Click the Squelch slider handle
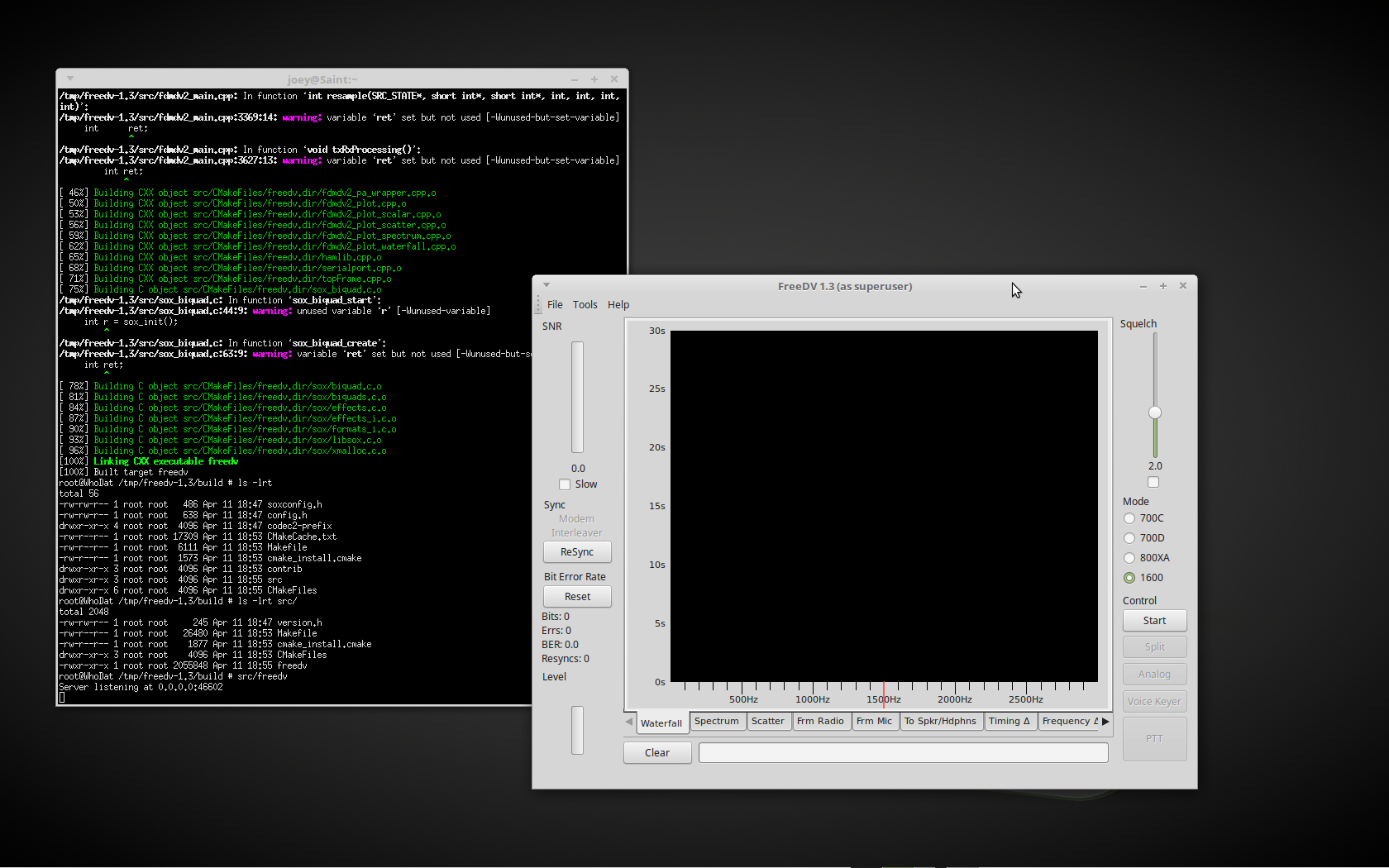The image size is (1389, 868). point(1155,413)
